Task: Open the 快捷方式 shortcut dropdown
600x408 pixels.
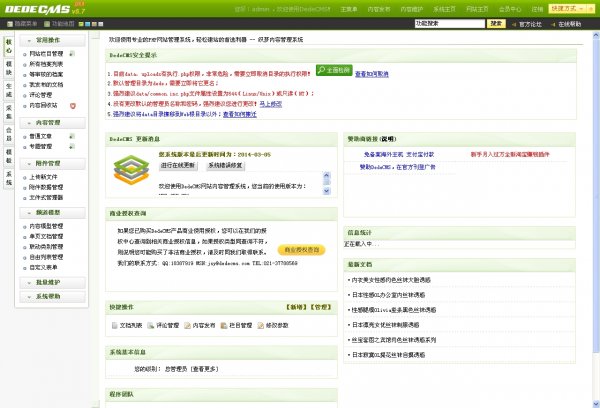Action: [x=567, y=8]
